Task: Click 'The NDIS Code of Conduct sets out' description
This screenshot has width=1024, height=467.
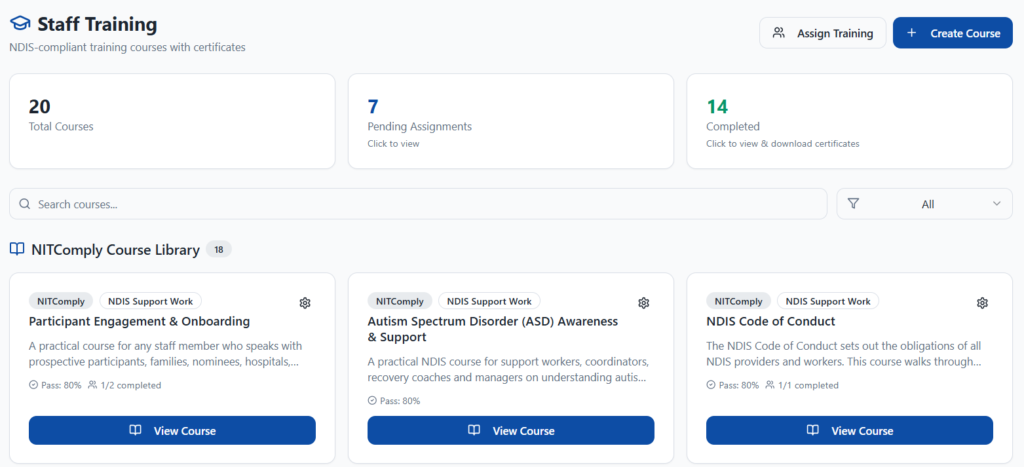Action: (844, 353)
